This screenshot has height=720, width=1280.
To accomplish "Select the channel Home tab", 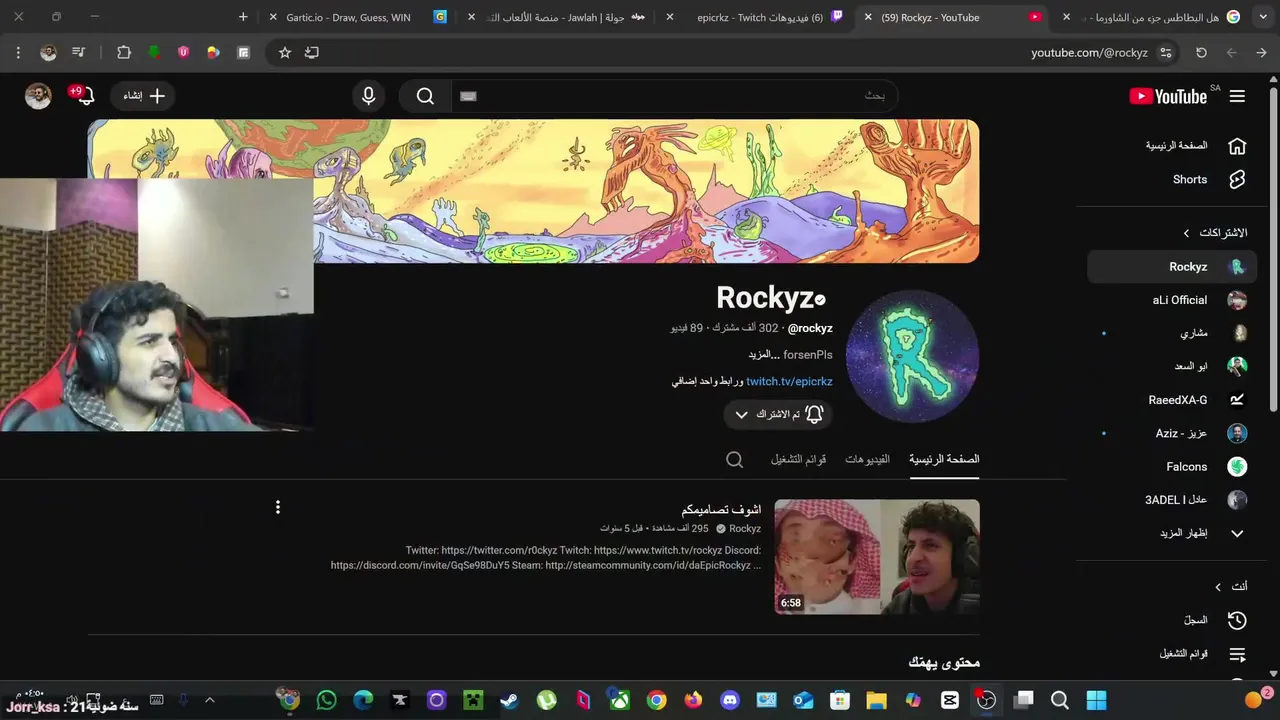I will pos(944,460).
